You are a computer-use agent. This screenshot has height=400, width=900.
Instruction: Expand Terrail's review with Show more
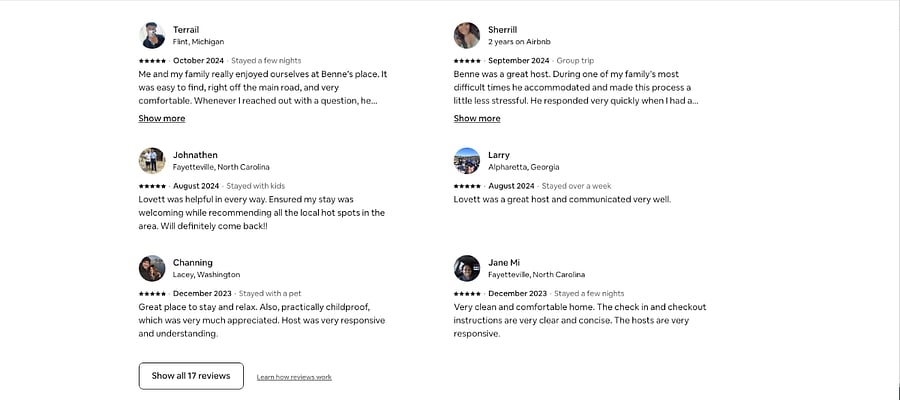[x=162, y=118]
